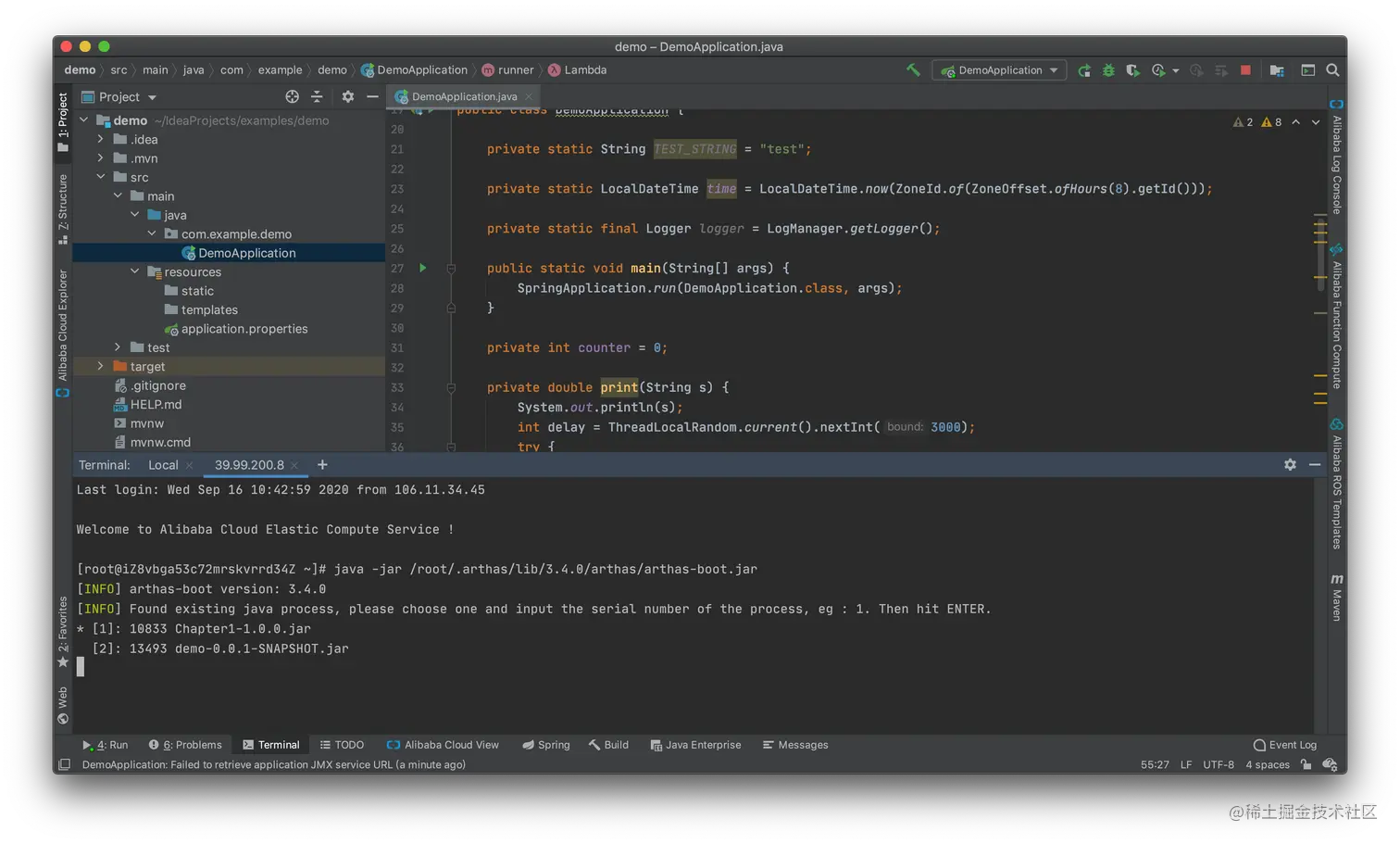This screenshot has width=1400, height=844.
Task: Open the Maven side panel
Action: click(1337, 597)
